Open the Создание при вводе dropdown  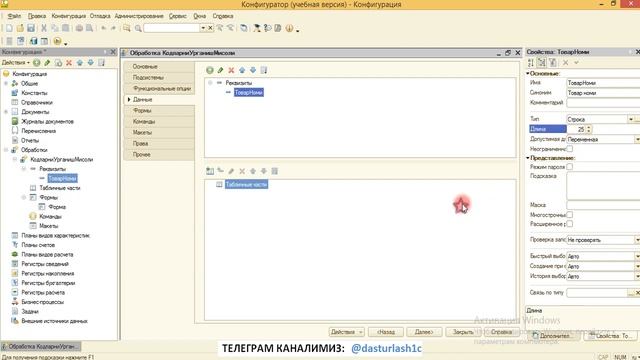click(x=637, y=266)
